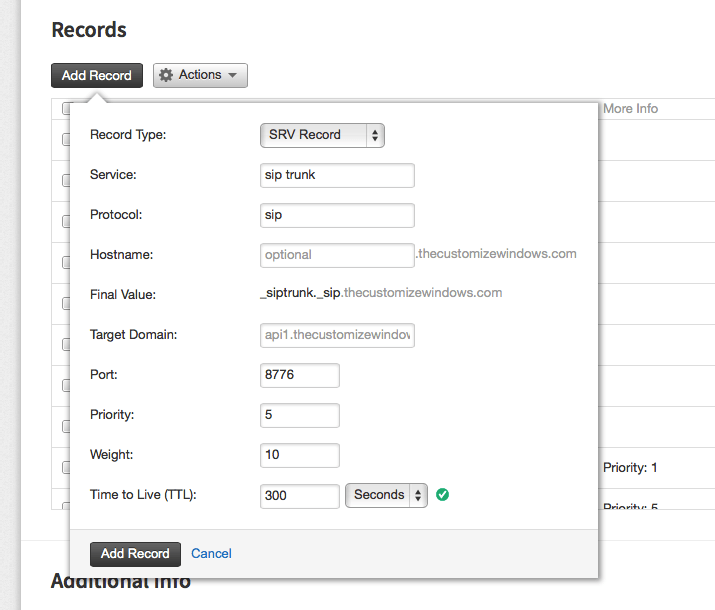Click the optional Hostname field
715x610 pixels.
tap(337, 255)
